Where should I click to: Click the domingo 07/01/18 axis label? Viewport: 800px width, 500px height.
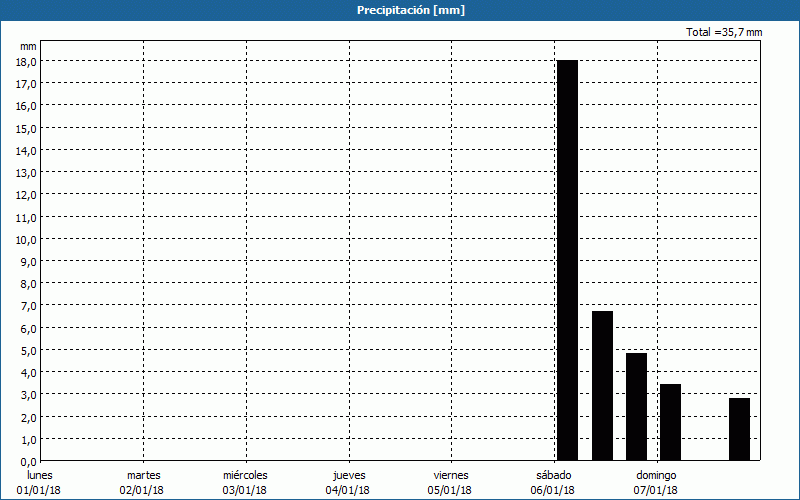pos(656,482)
